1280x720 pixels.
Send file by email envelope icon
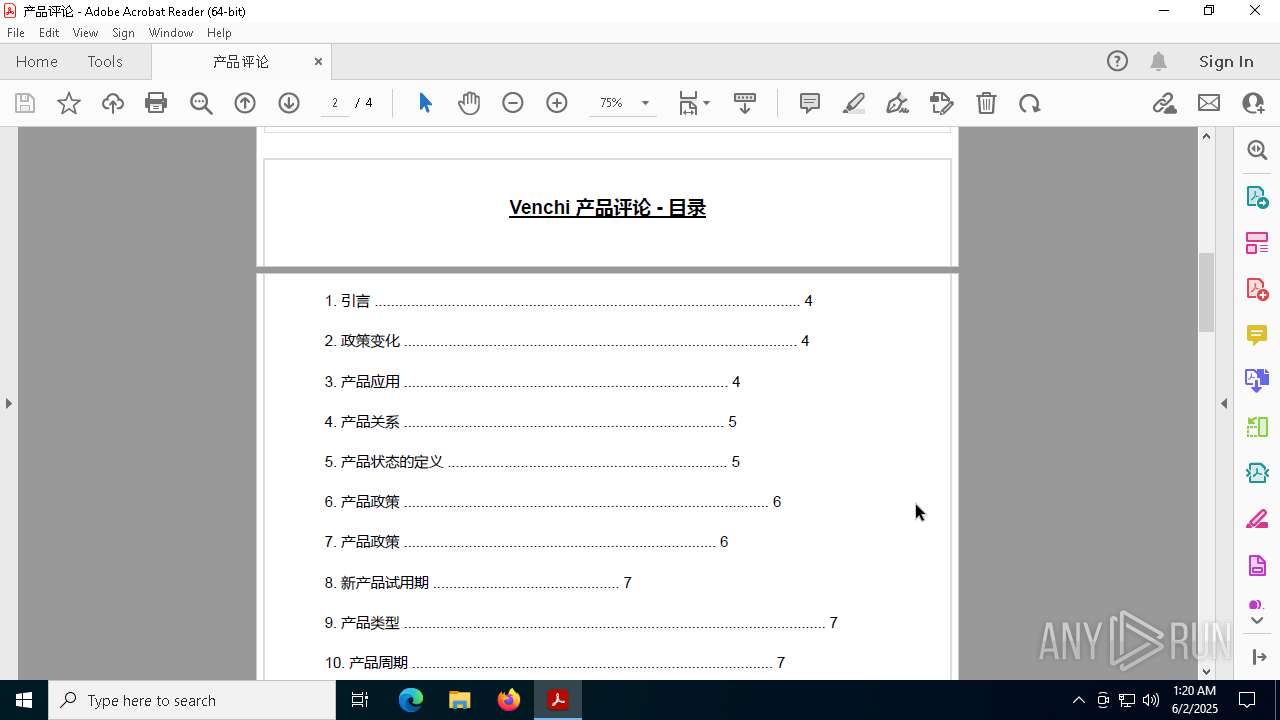[x=1209, y=103]
